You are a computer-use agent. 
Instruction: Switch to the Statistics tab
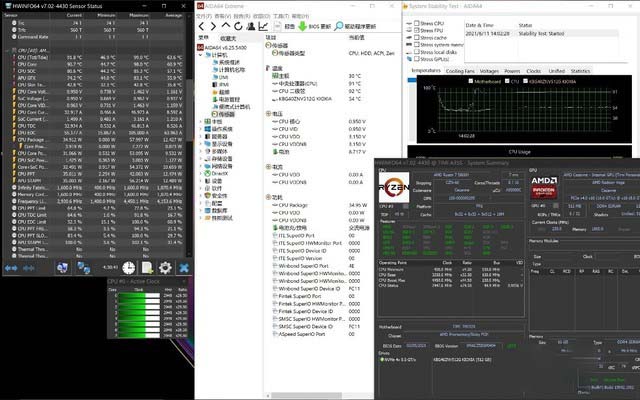pyautogui.click(x=580, y=71)
